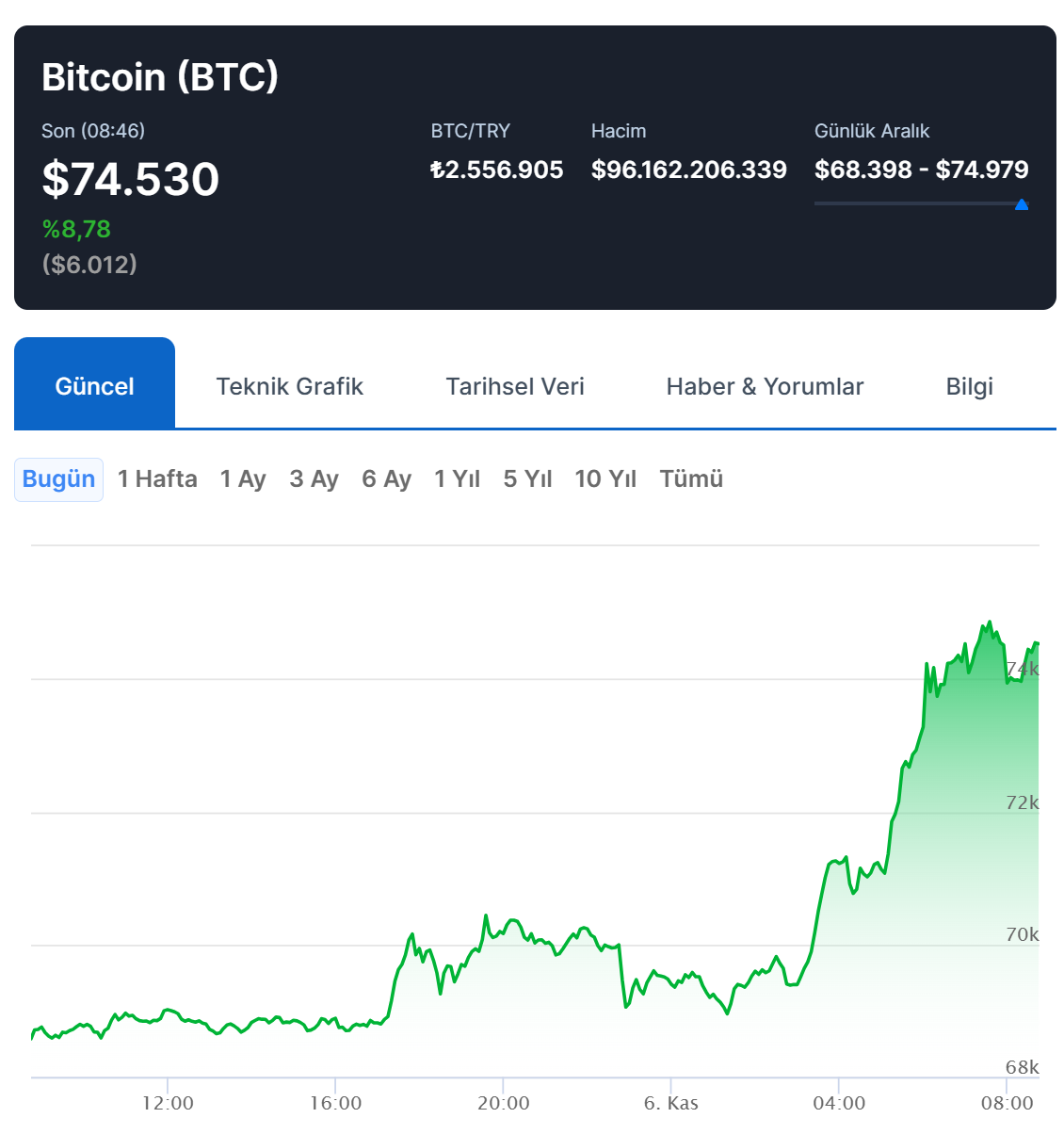View the 10 Yıl chart range

click(605, 479)
